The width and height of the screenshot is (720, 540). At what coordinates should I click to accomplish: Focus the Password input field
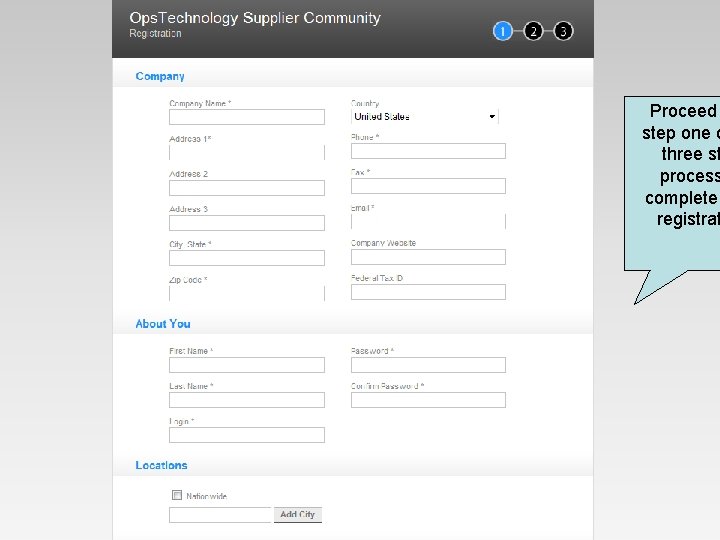pos(428,365)
